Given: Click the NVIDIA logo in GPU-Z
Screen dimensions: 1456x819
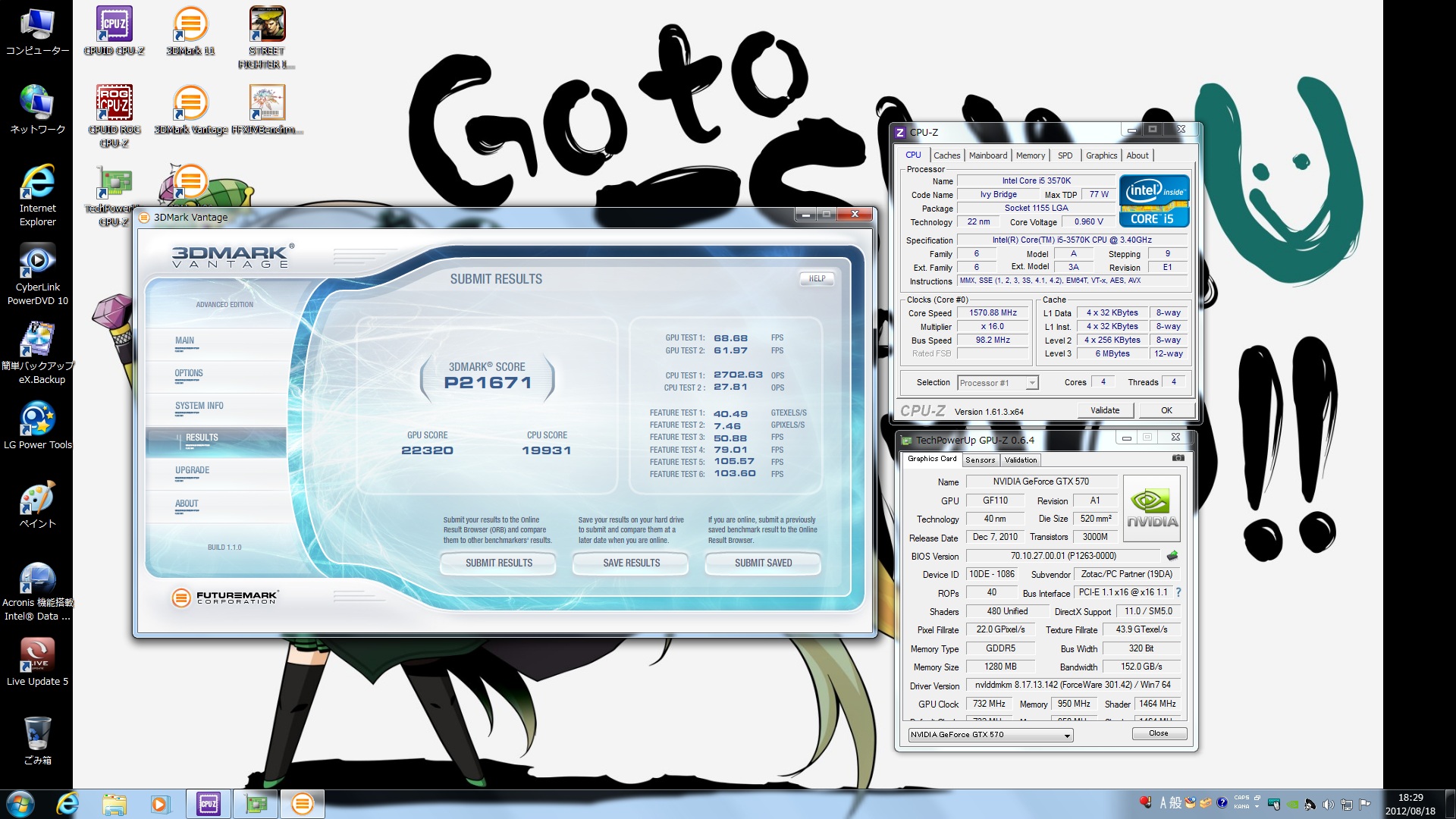Looking at the screenshot, I should pos(1151,508).
